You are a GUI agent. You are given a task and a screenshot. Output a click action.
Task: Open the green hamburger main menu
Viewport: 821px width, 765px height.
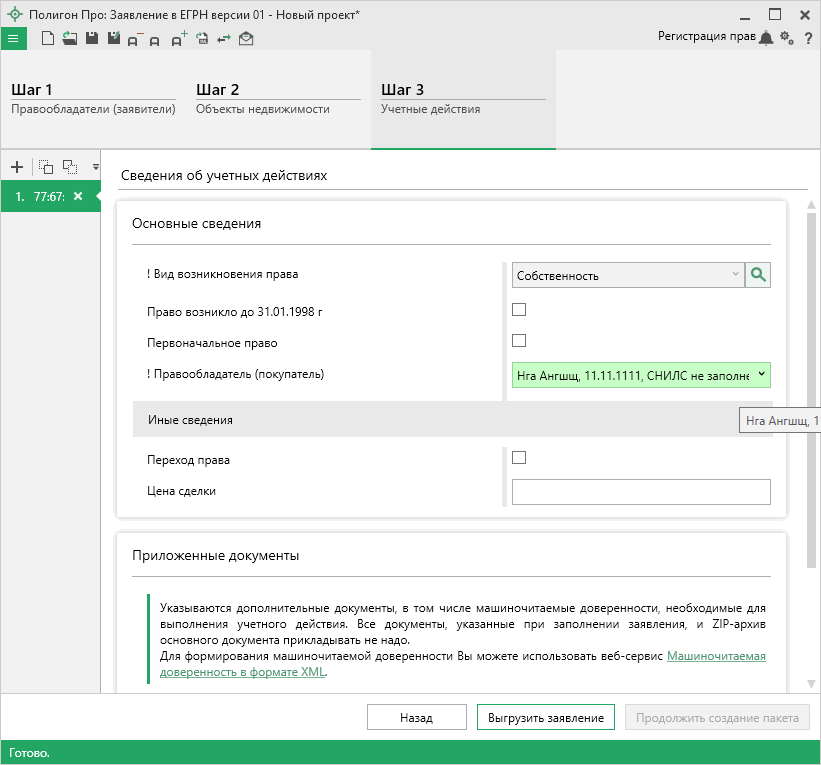pos(13,39)
